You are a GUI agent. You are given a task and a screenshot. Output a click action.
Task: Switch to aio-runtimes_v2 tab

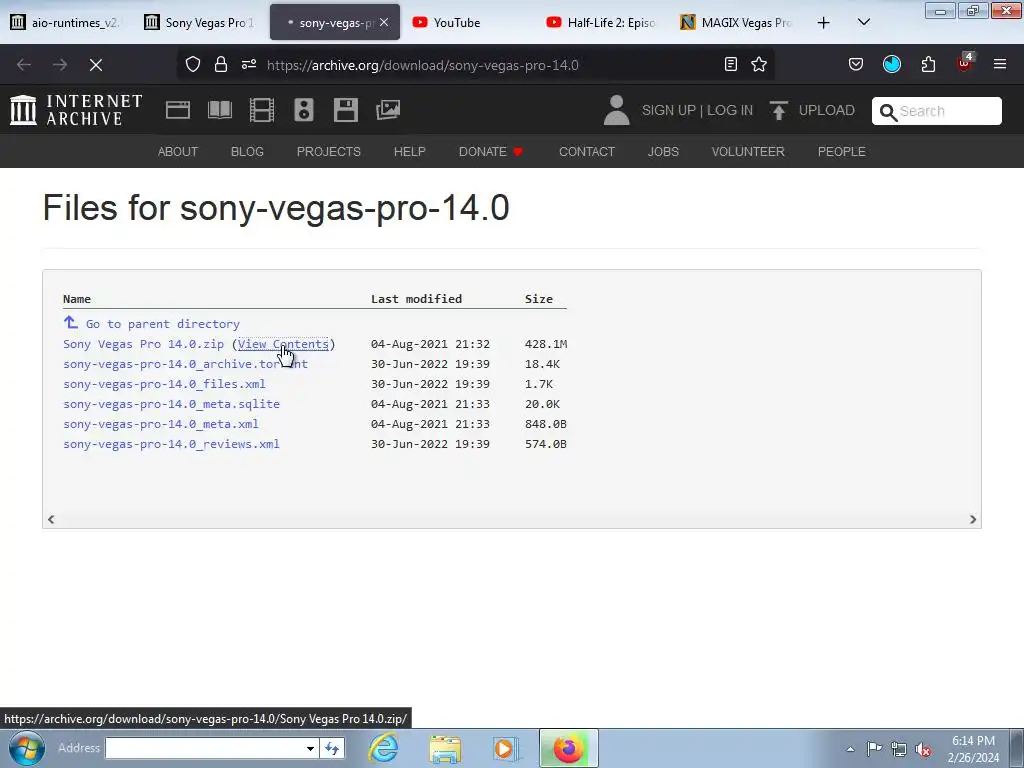click(x=66, y=23)
